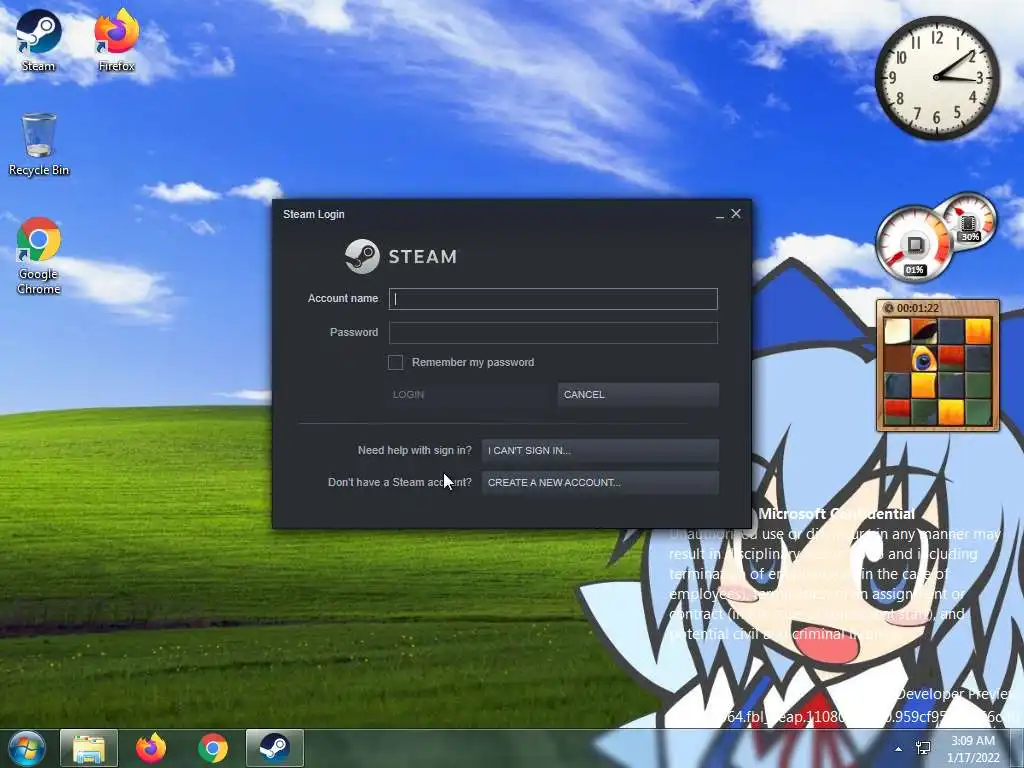Launch Firefox from the taskbar
Screen dimensions: 1024x768
[151, 748]
